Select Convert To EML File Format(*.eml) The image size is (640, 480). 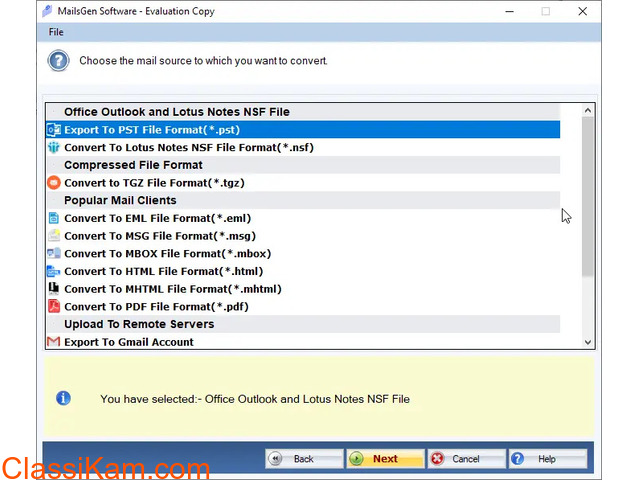click(303, 218)
